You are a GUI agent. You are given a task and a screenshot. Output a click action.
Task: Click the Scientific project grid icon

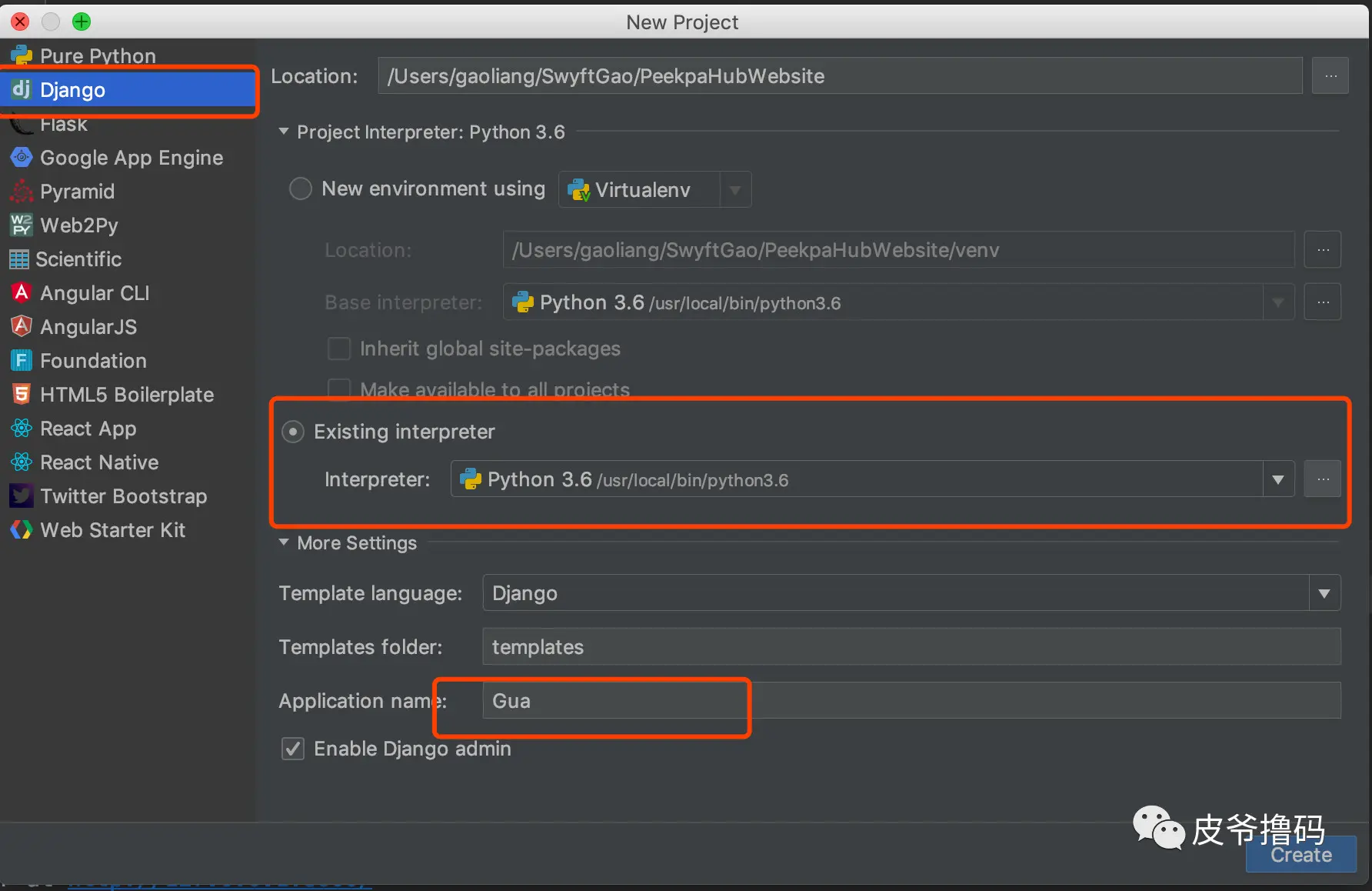(x=19, y=259)
